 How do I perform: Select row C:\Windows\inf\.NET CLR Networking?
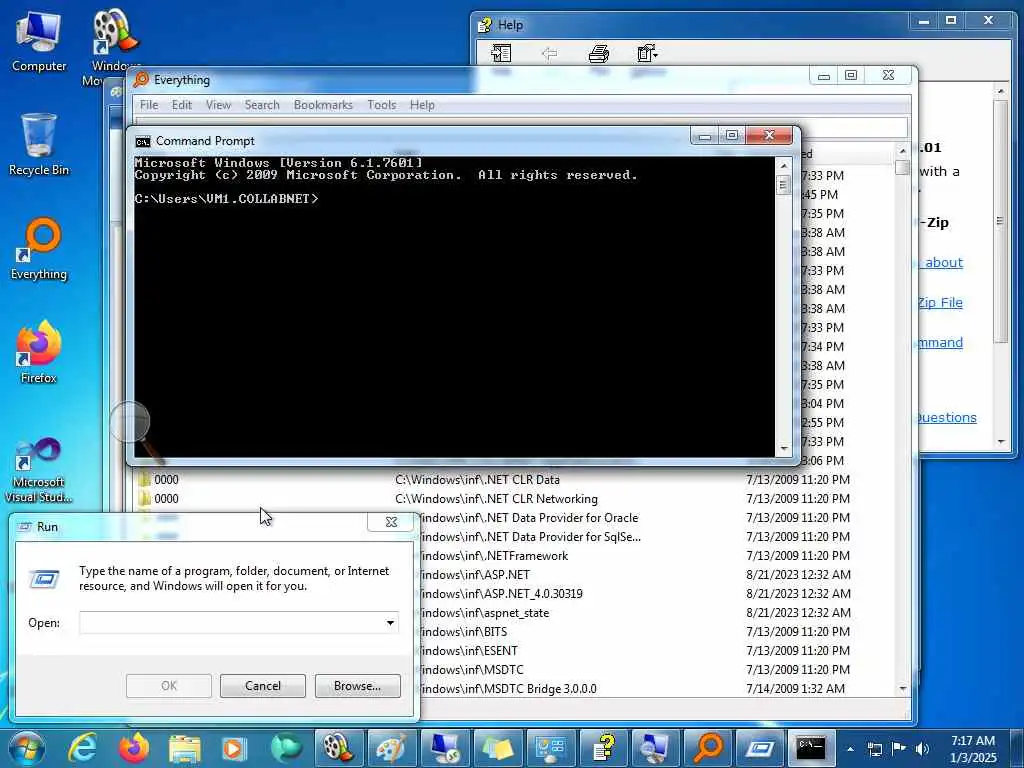click(516, 498)
